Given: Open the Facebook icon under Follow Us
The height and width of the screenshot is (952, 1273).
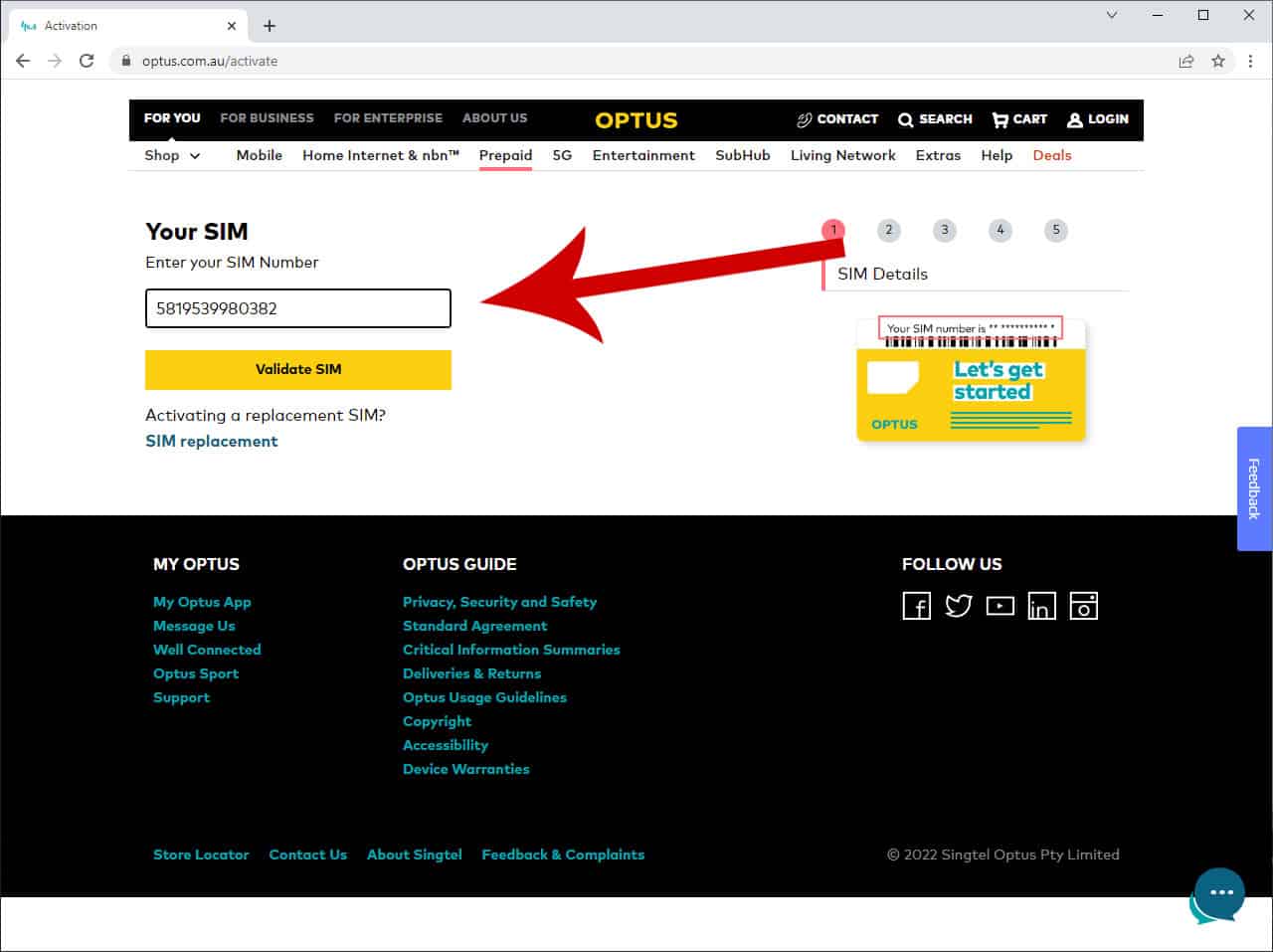Looking at the screenshot, I should [916, 605].
